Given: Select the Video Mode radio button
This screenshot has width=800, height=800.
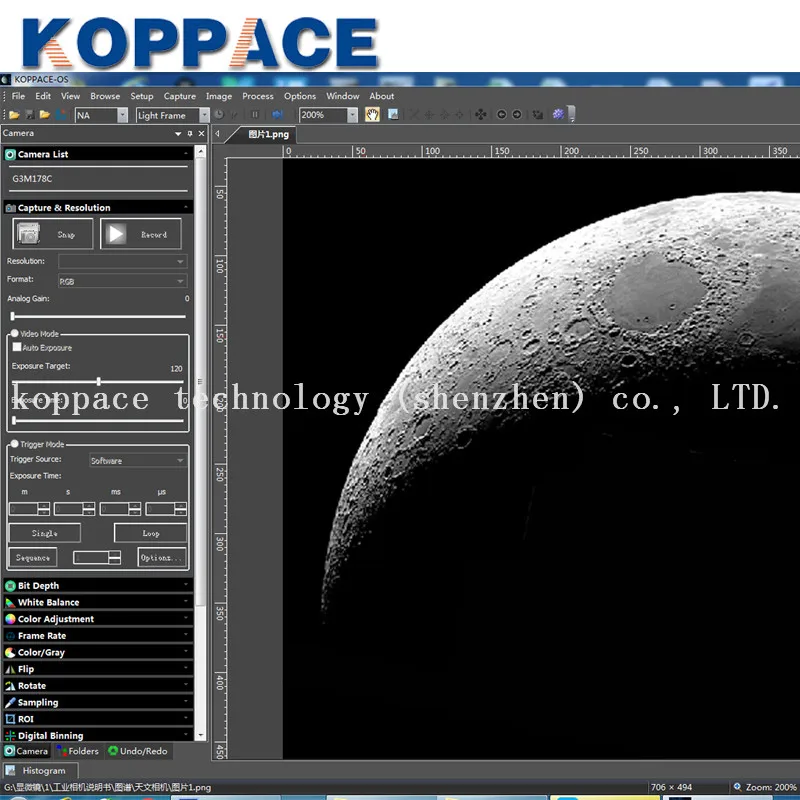Looking at the screenshot, I should coord(14,333).
